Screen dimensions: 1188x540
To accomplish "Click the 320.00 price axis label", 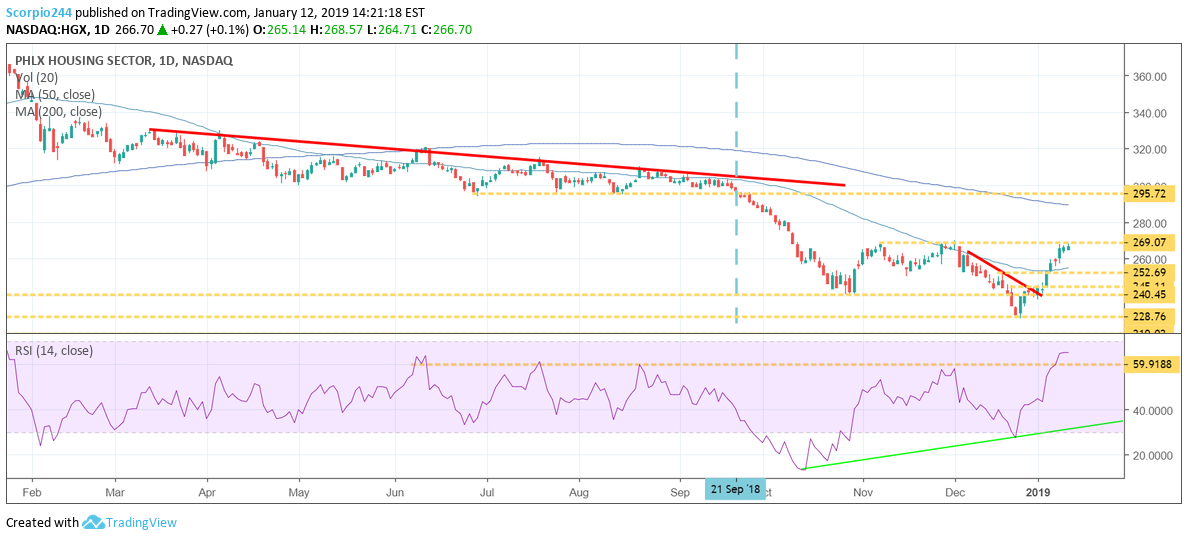I will pyautogui.click(x=1151, y=149).
